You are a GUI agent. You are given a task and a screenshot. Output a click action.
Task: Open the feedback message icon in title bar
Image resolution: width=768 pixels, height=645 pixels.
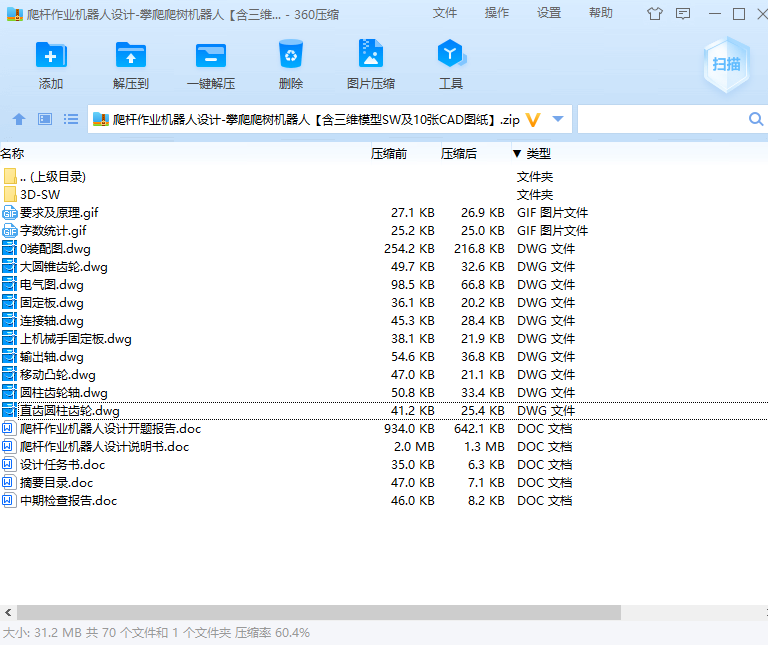(x=683, y=14)
